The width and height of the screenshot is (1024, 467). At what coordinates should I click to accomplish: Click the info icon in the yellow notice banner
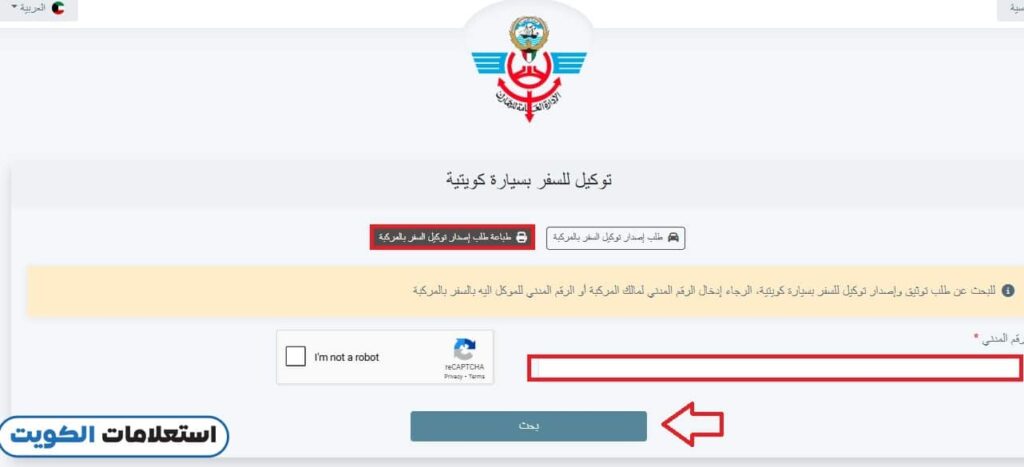point(1008,289)
